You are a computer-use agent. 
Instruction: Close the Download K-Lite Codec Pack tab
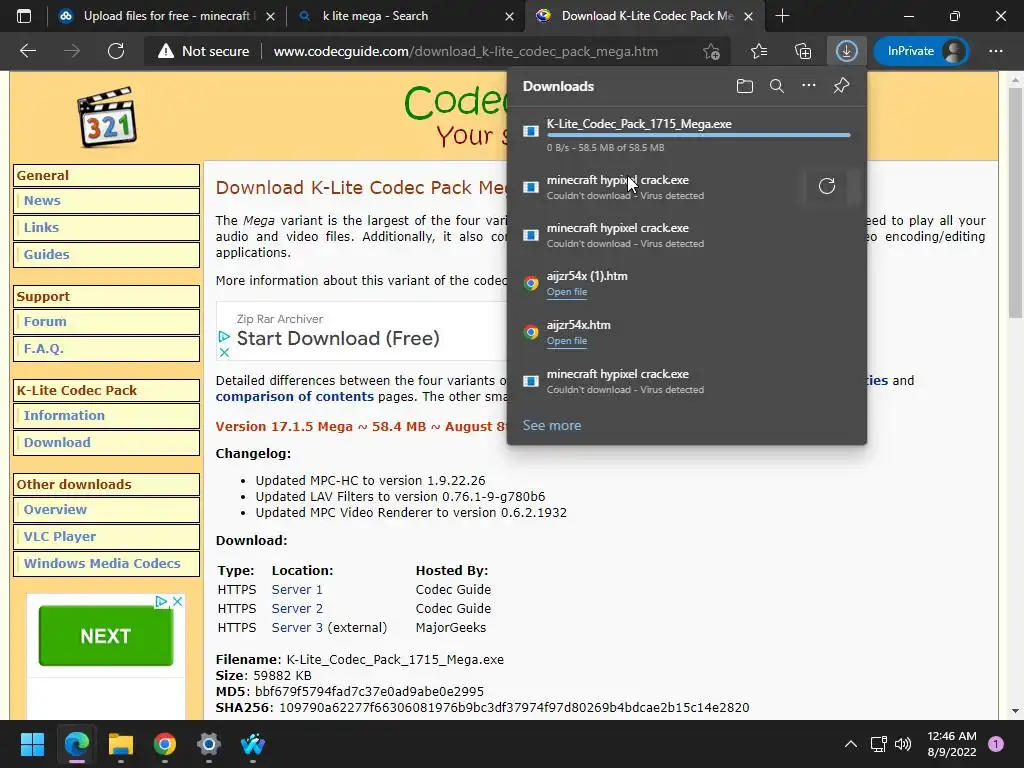point(748,16)
